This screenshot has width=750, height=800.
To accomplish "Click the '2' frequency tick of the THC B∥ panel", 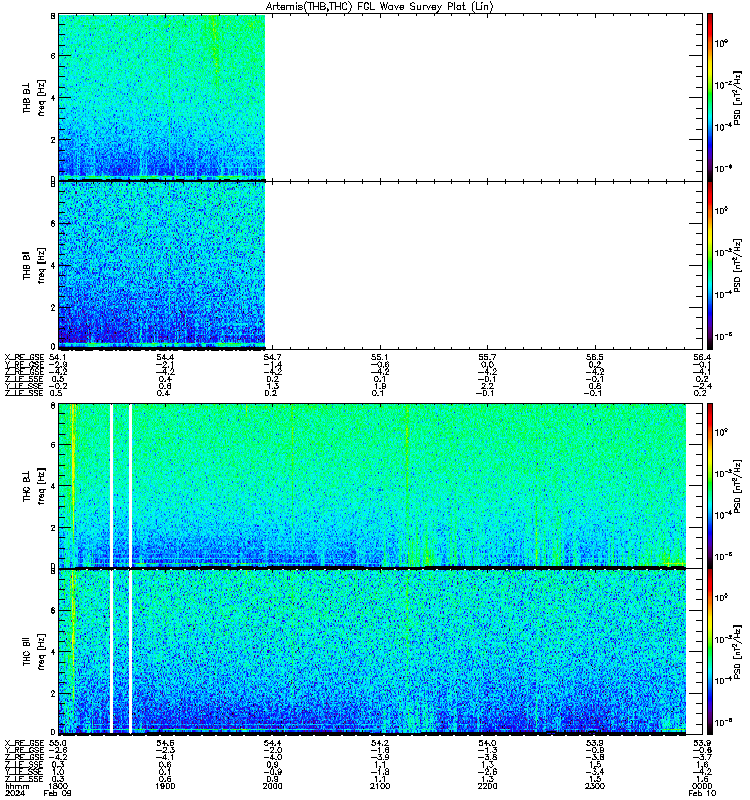I will pos(53,693).
